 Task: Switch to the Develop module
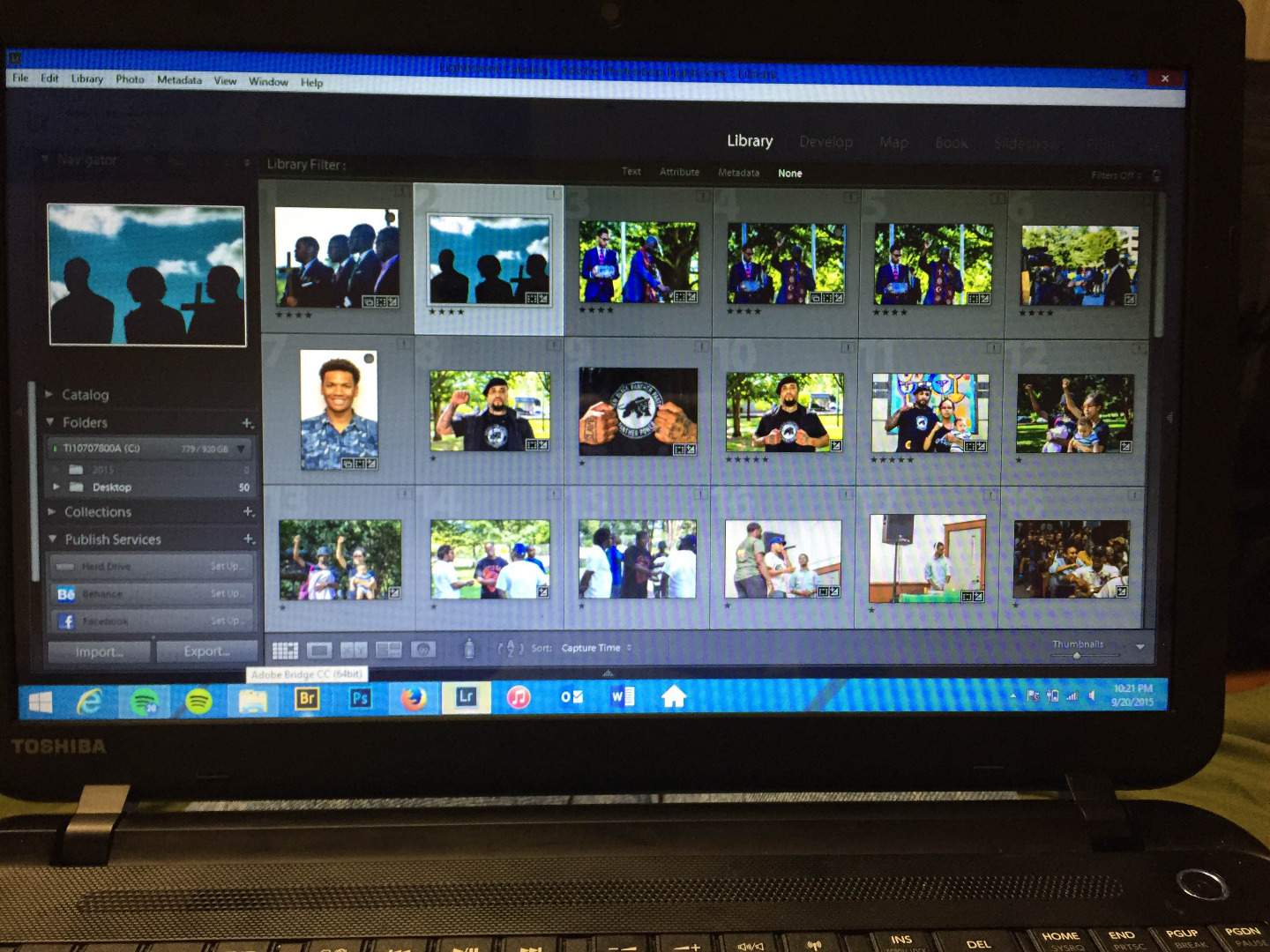(826, 142)
